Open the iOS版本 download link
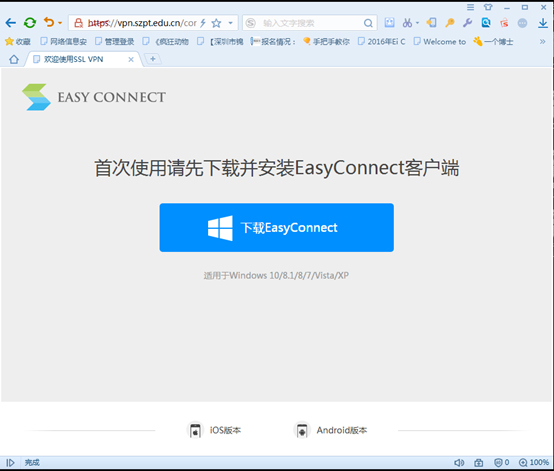The height and width of the screenshot is (471, 554). [214, 430]
